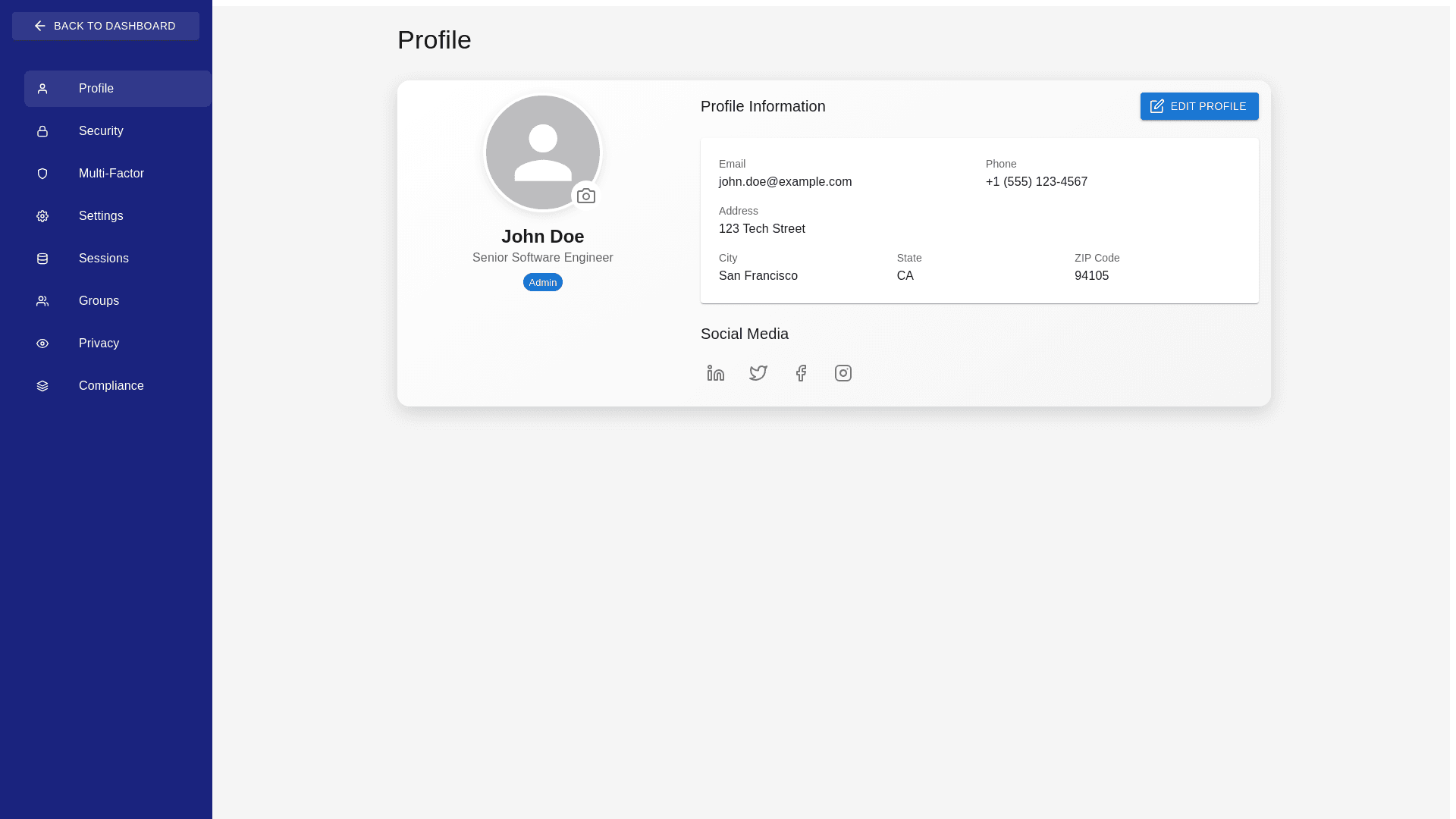
Task: Click the john.doe@example.com email text
Action: tap(785, 182)
